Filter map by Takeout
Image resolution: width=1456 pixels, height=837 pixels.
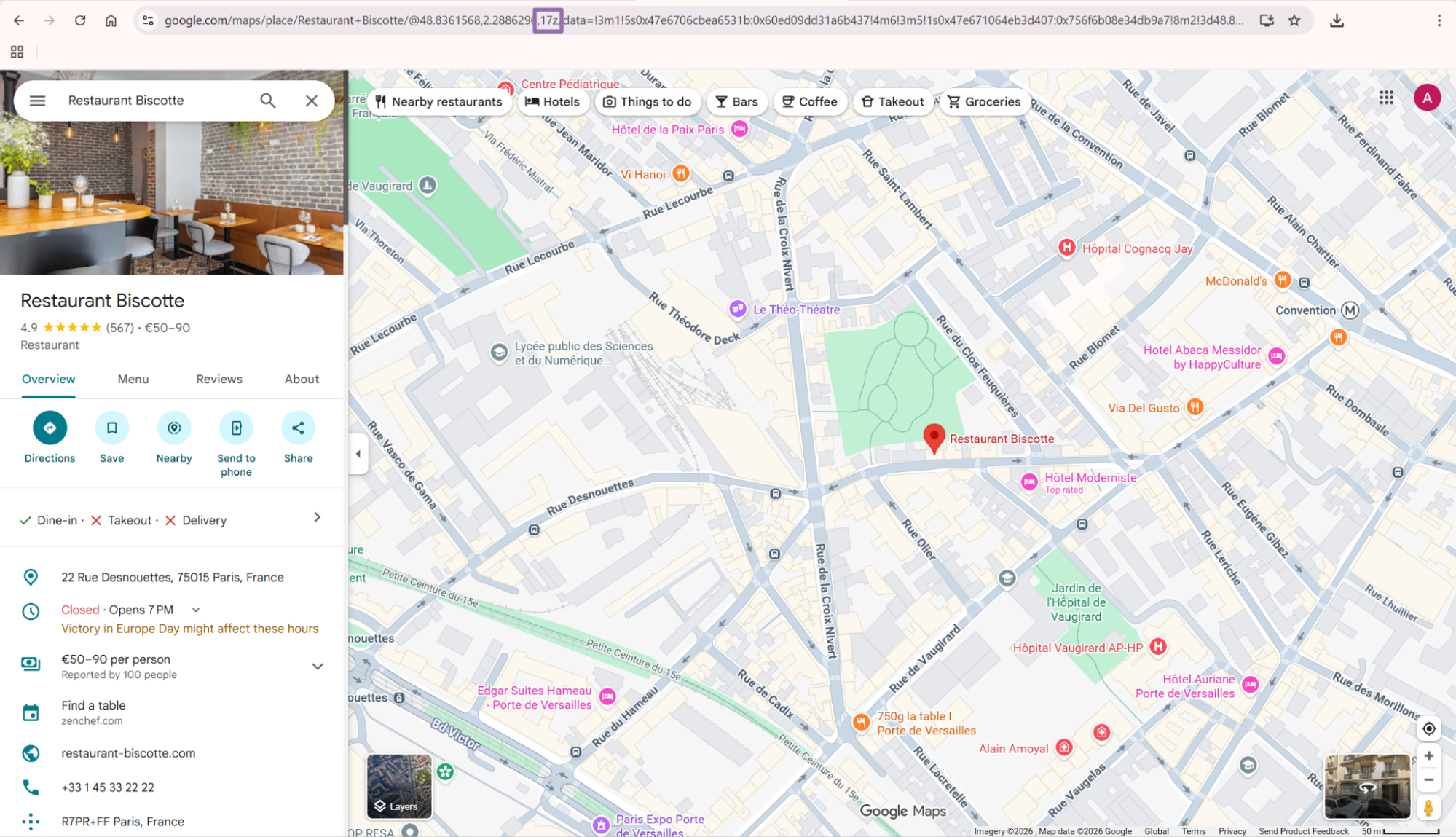point(893,102)
